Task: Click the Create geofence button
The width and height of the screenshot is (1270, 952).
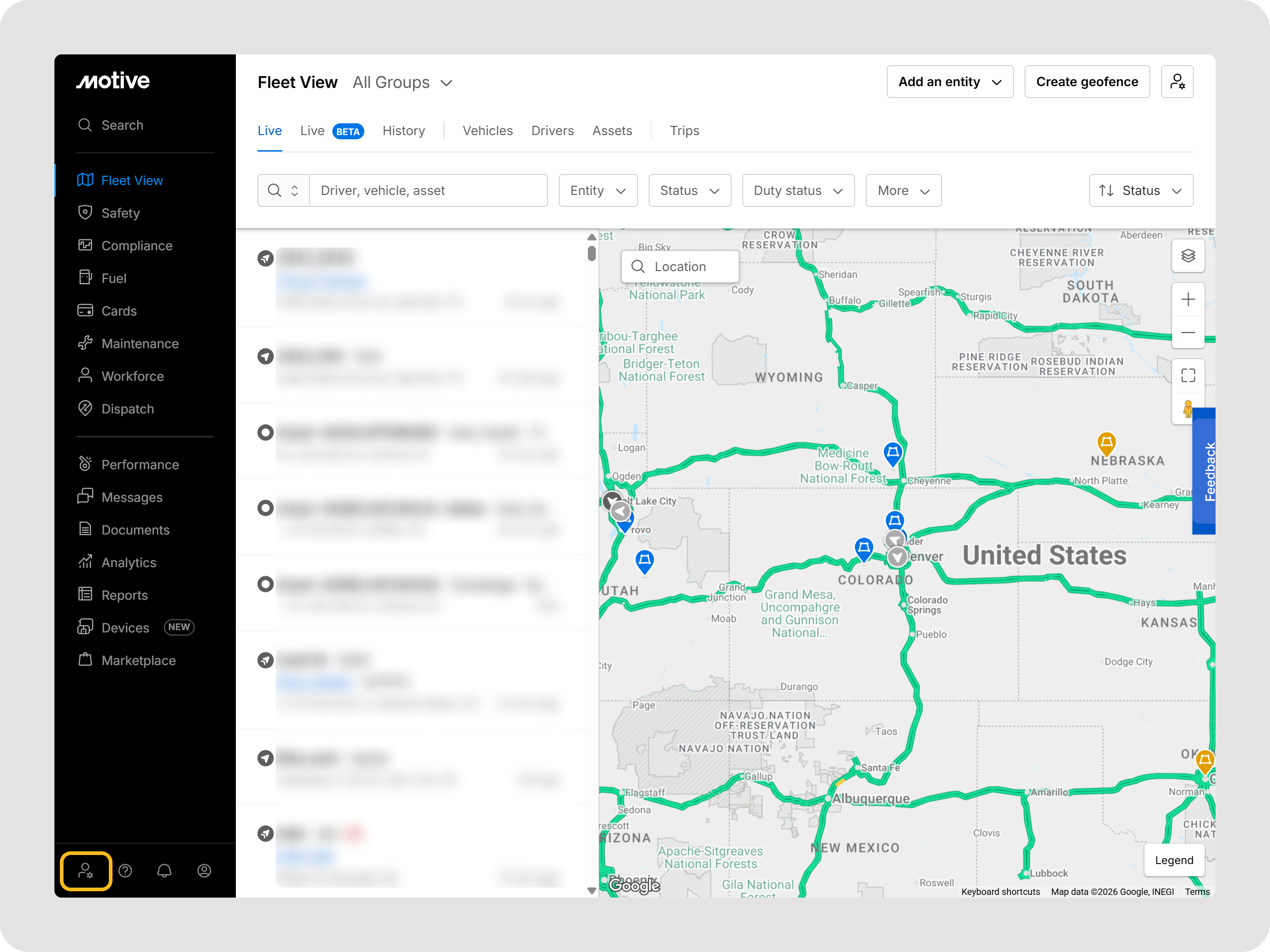Action: 1086,82
